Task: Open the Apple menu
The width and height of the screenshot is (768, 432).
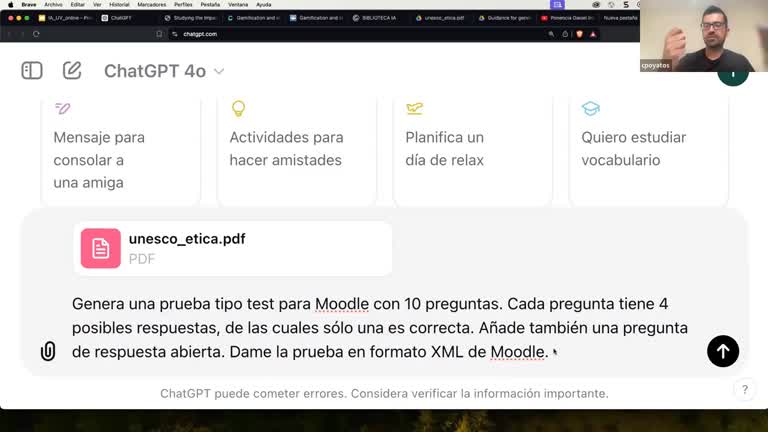Action: pyautogui.click(x=11, y=4)
